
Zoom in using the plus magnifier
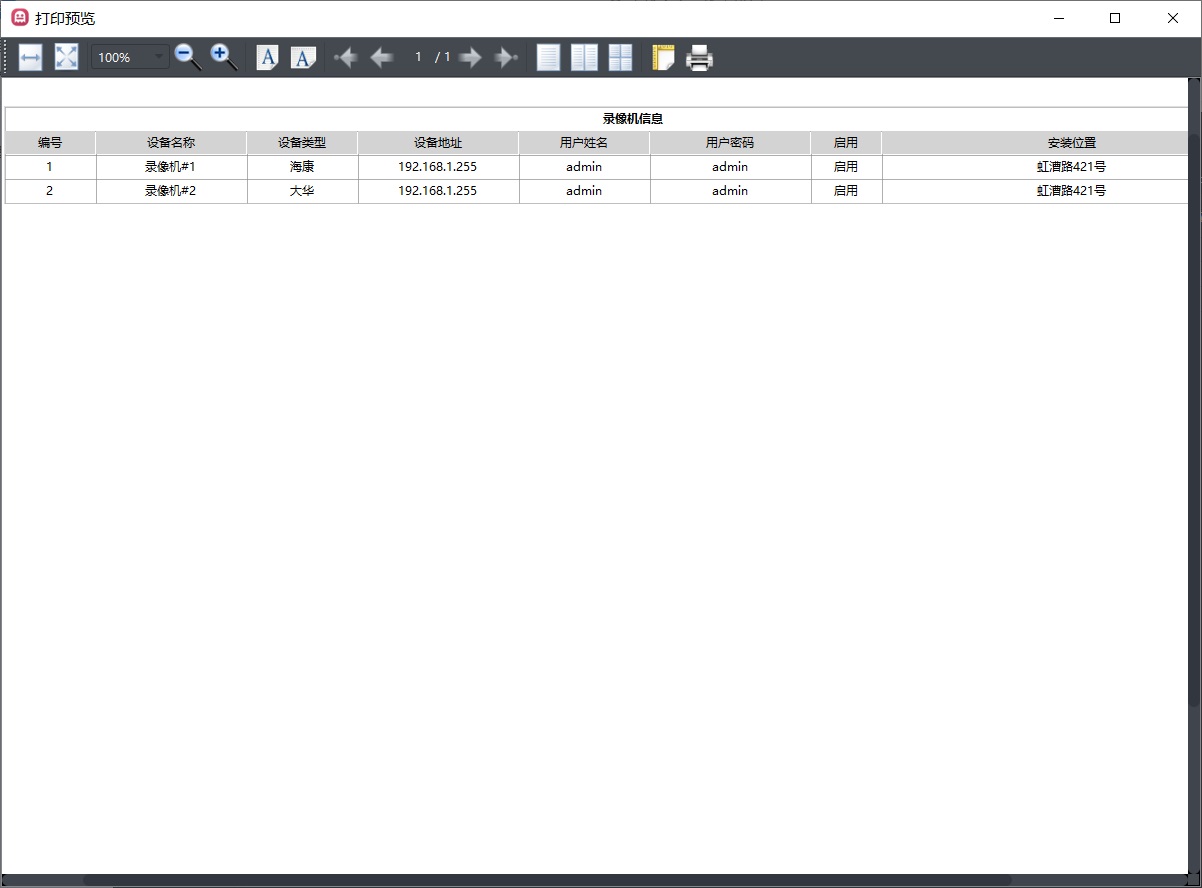pyautogui.click(x=223, y=58)
